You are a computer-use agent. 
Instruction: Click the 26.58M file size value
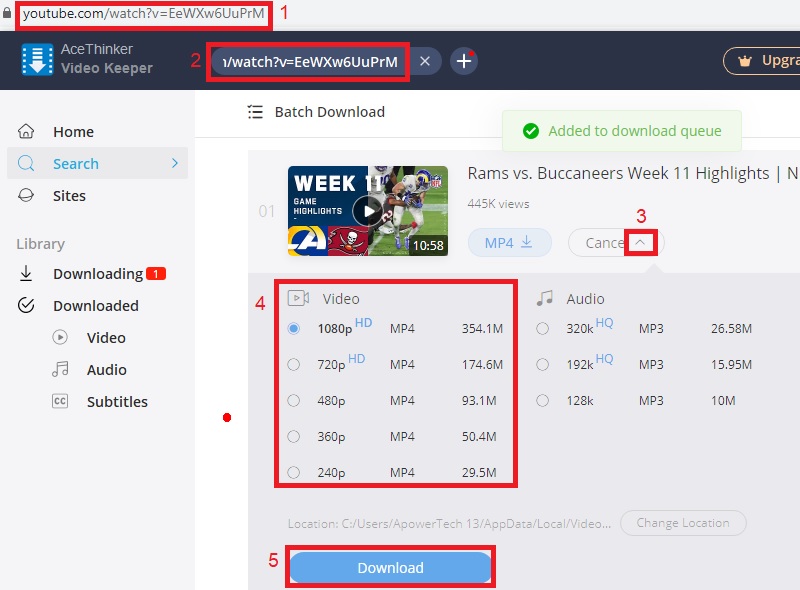(x=731, y=328)
